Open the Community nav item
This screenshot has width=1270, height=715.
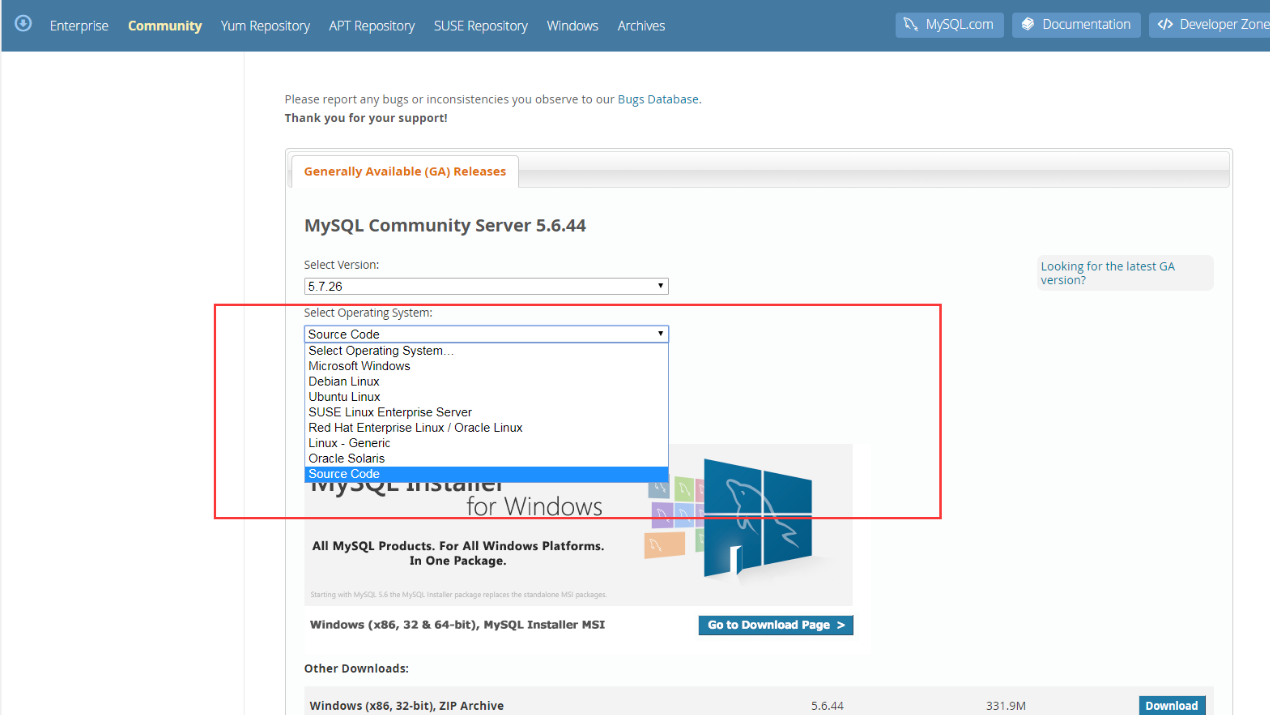[165, 26]
